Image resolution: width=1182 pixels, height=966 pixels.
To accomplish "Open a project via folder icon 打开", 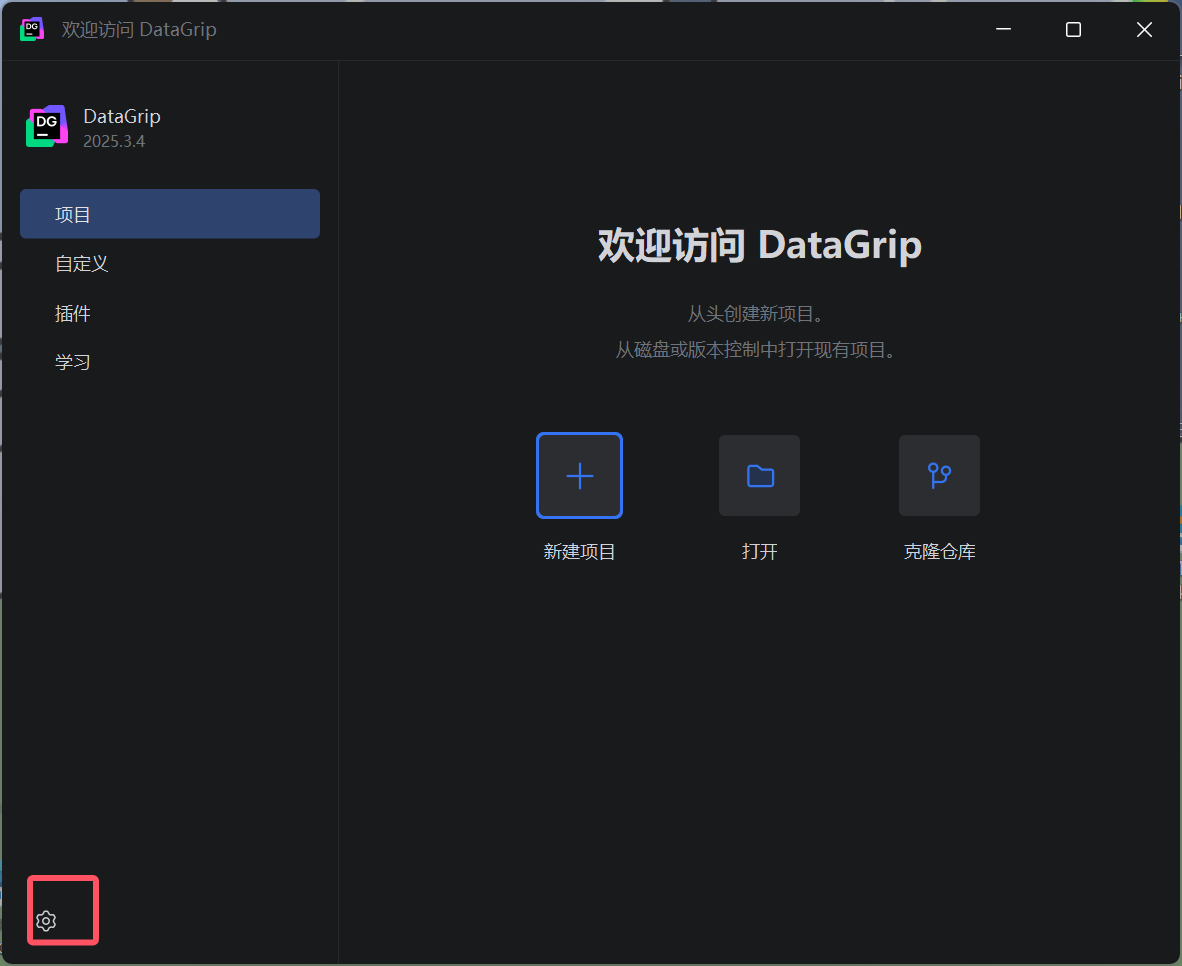I will click(x=759, y=475).
